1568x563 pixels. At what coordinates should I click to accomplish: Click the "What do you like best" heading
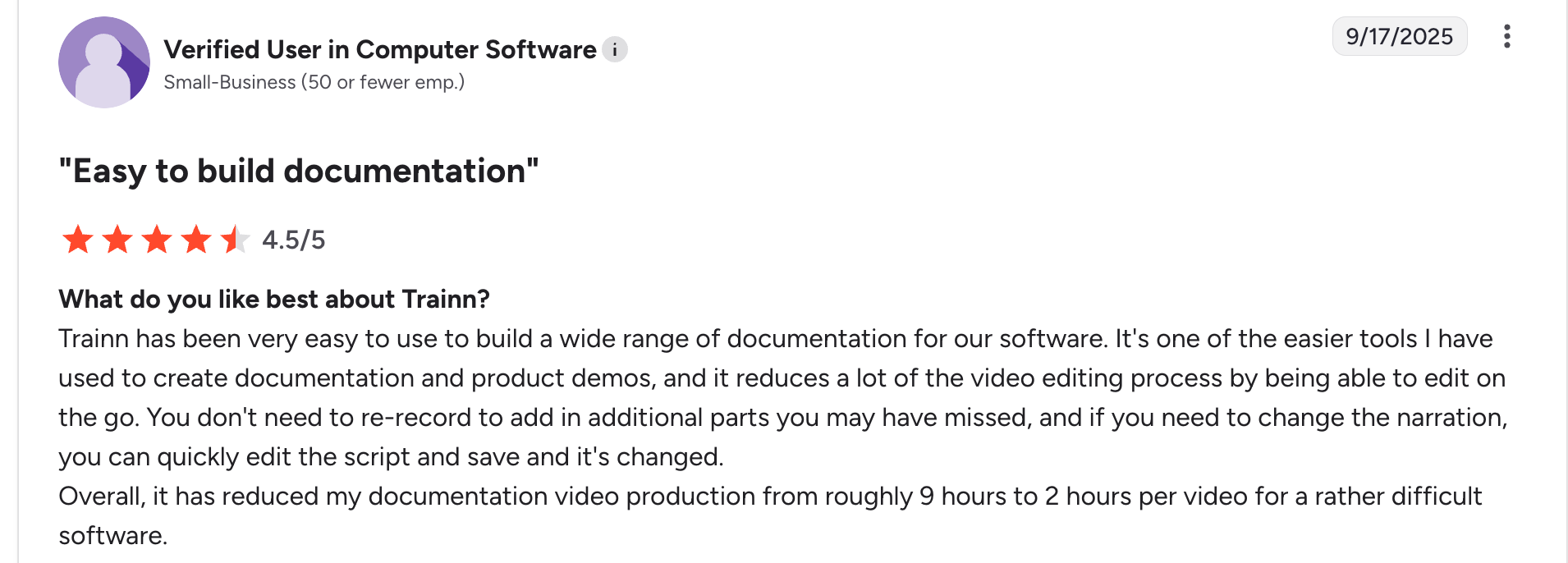[274, 300]
